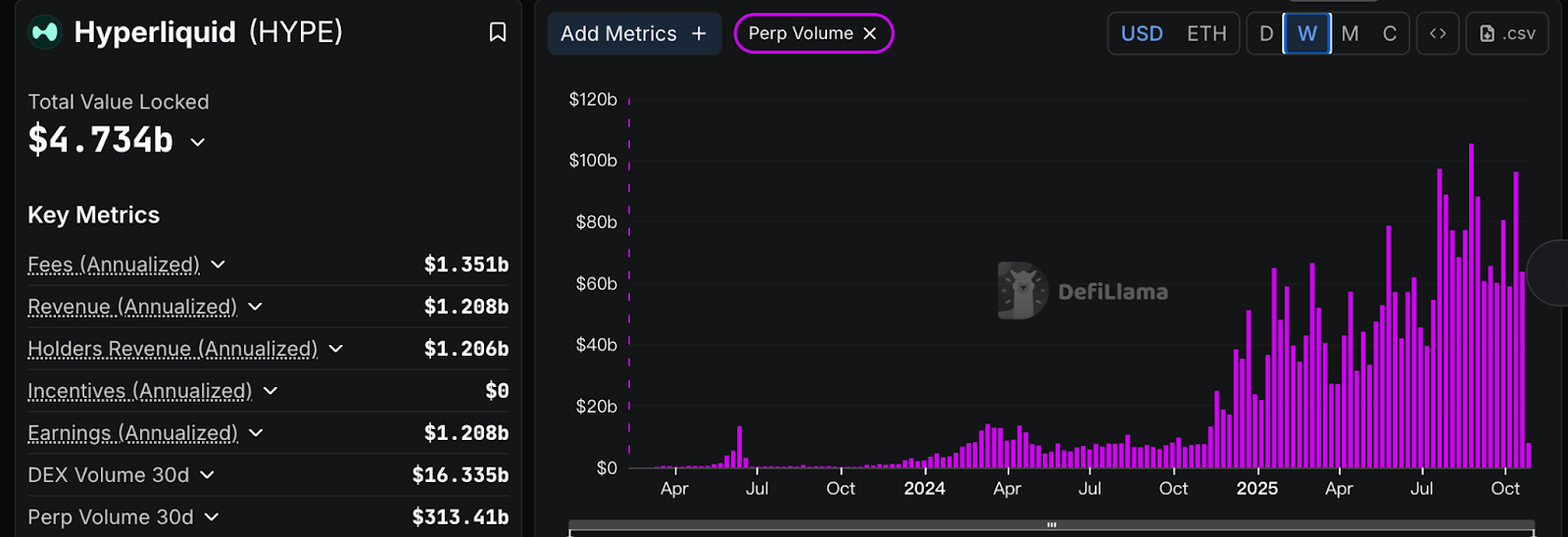This screenshot has height=537, width=1568.
Task: Switch chart currency to USD
Action: coord(1142,33)
